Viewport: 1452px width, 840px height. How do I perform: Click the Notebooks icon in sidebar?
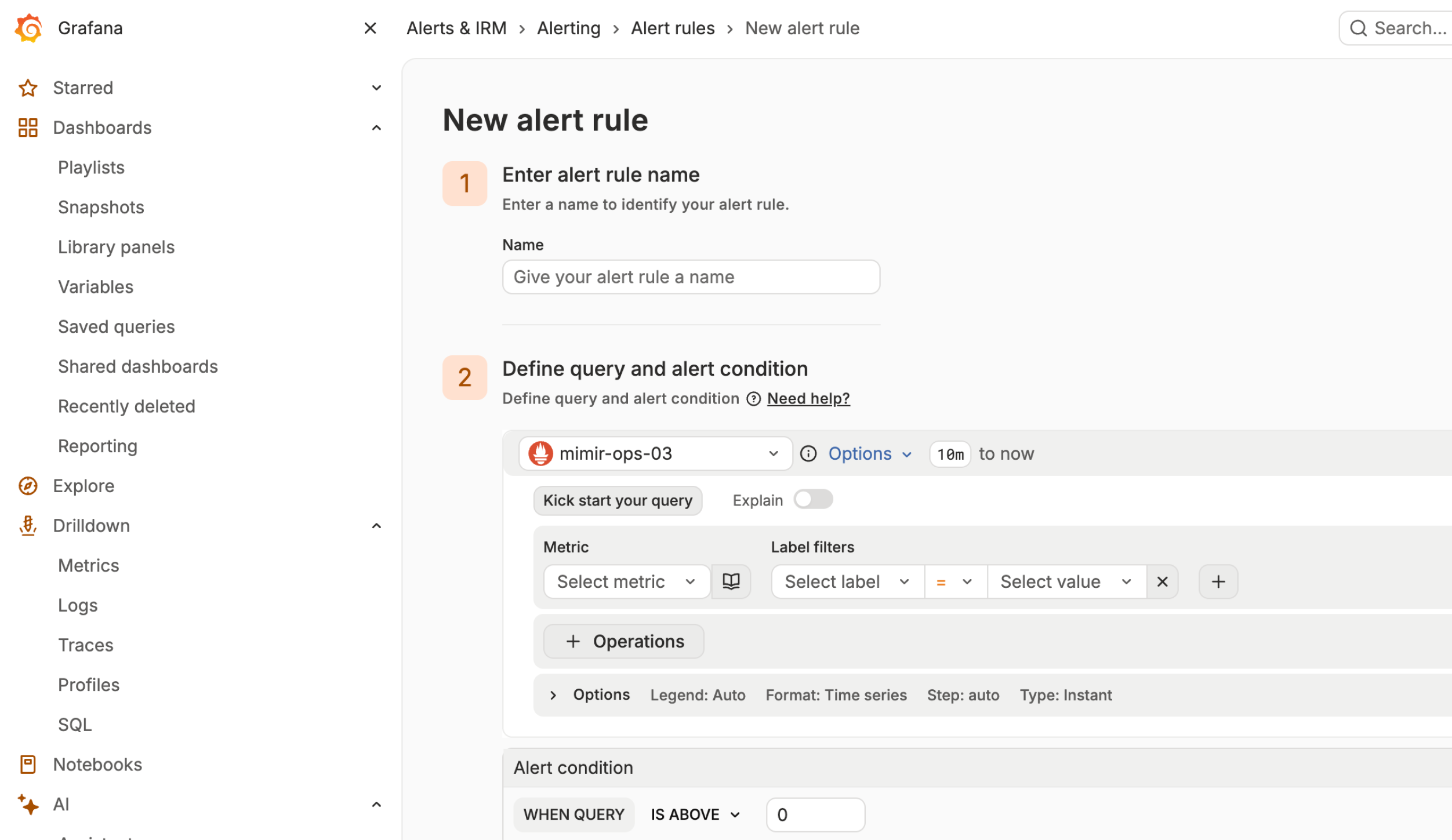pos(28,765)
